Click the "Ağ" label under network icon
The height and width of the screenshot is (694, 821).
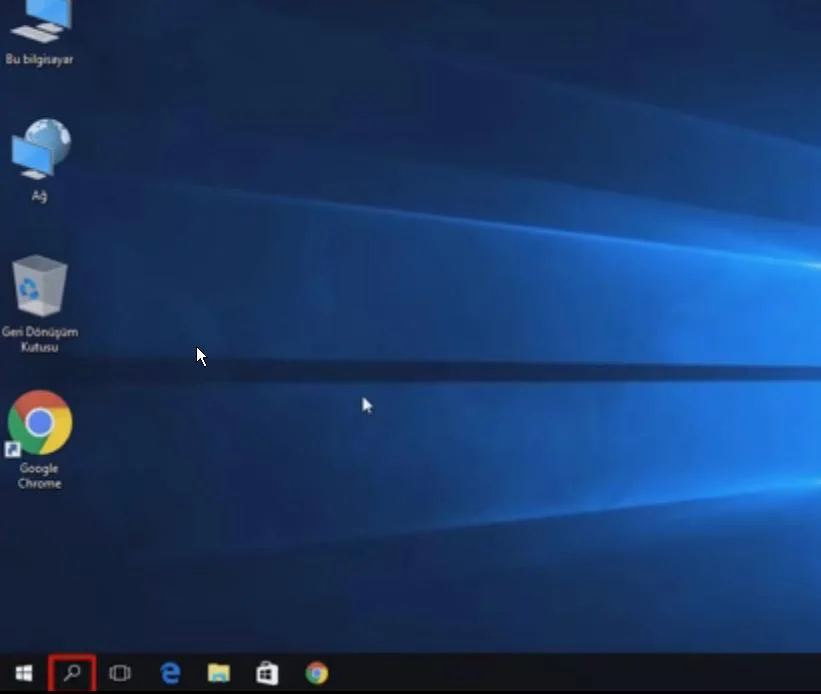tap(40, 196)
